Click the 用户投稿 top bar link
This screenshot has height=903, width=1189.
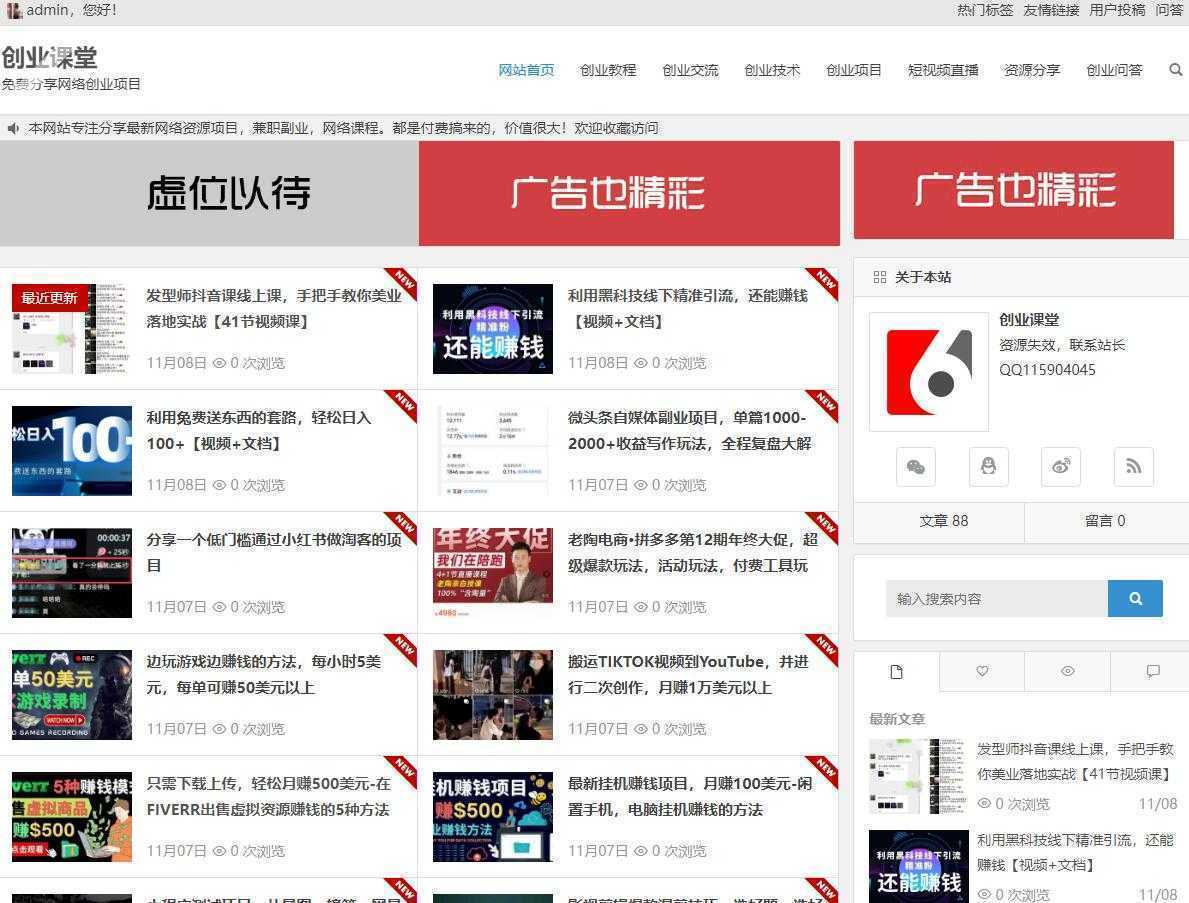click(1117, 10)
